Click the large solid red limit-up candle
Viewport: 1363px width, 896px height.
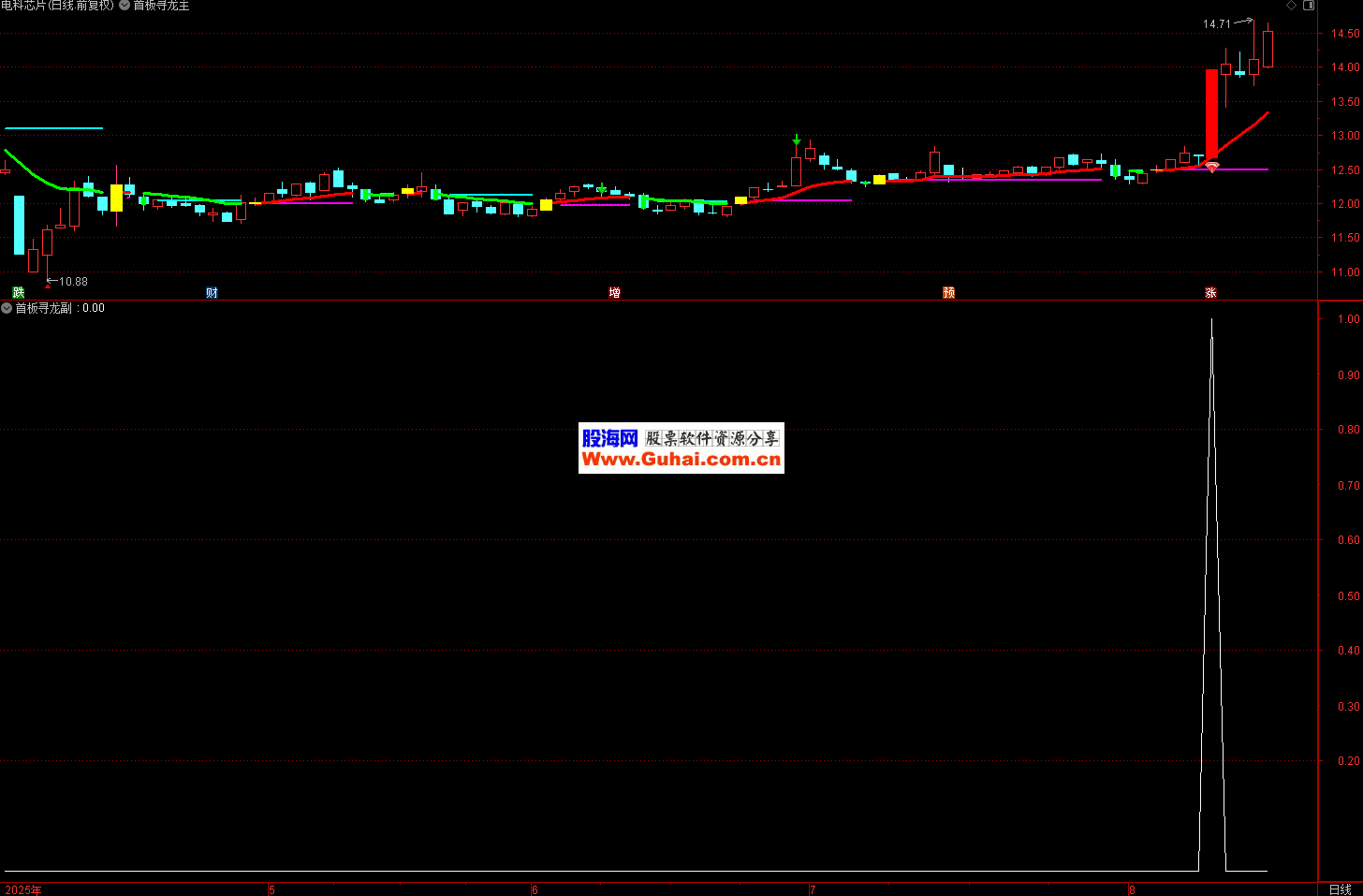(1211, 114)
